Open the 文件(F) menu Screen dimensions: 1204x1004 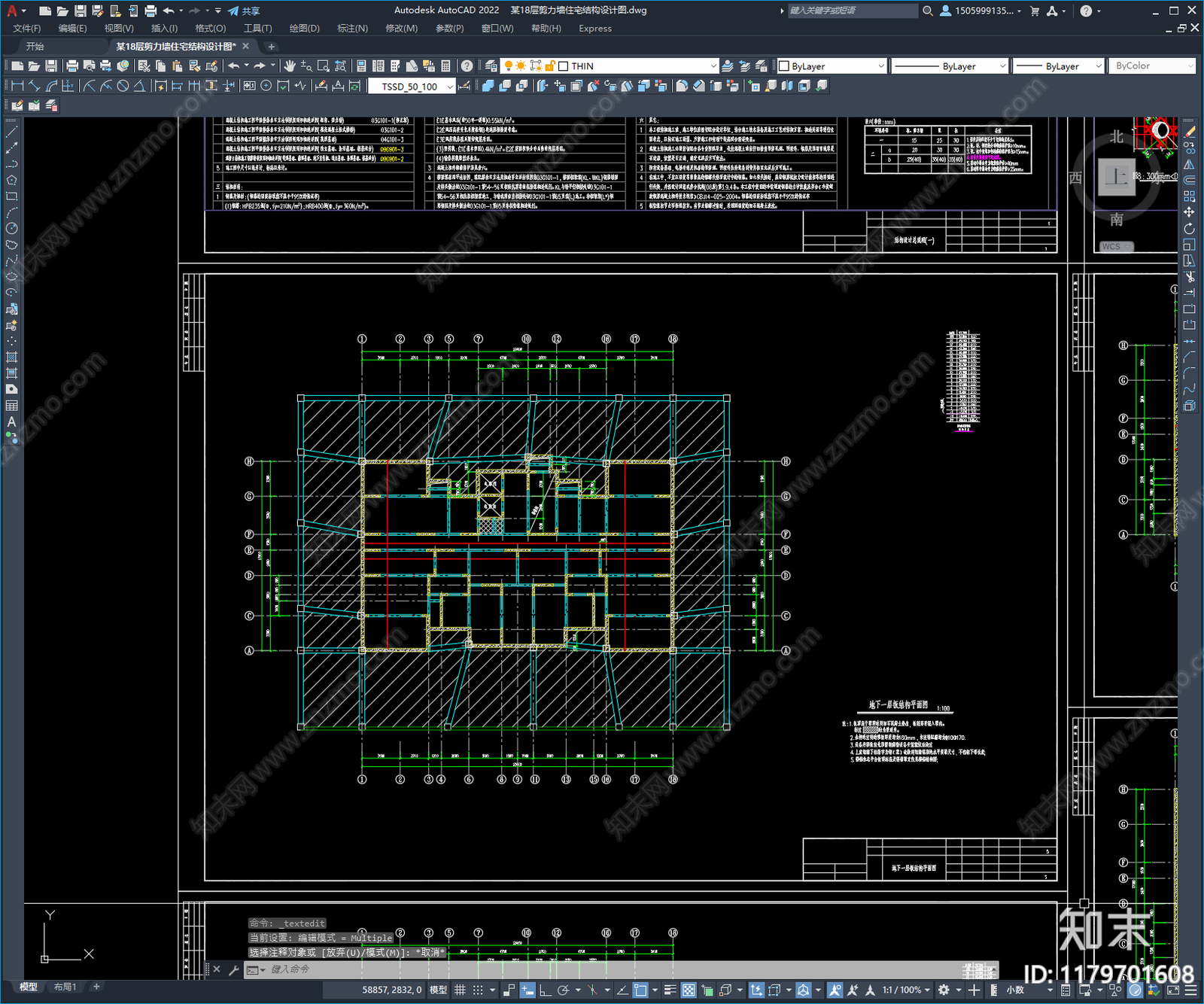pyautogui.click(x=27, y=28)
